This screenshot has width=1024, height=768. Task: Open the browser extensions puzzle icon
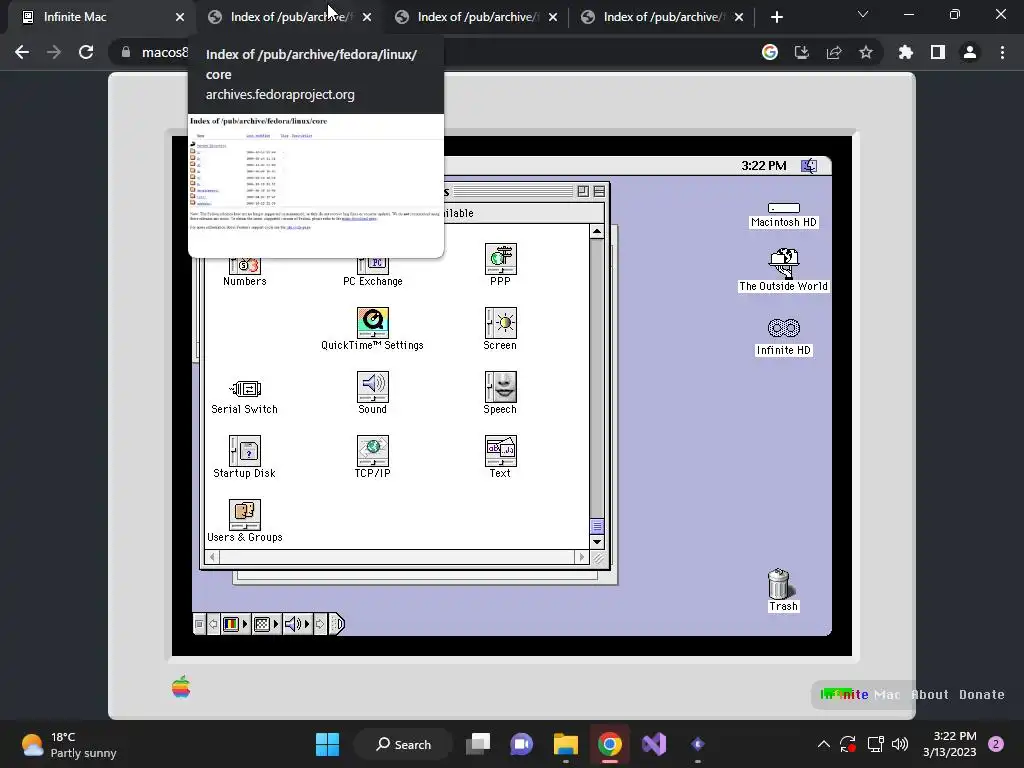(906, 52)
